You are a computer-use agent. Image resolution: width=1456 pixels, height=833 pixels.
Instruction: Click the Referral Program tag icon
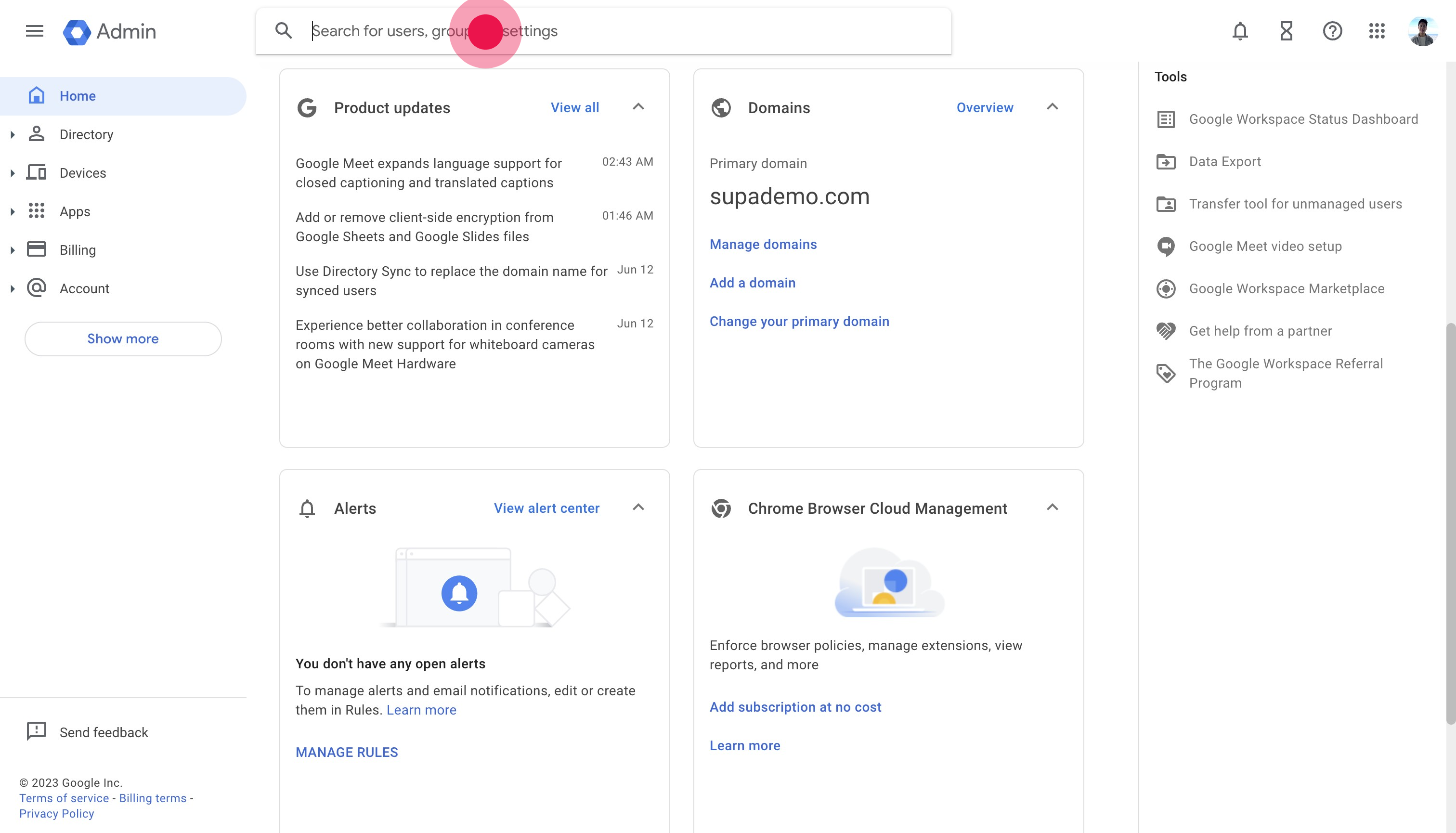coord(1166,374)
